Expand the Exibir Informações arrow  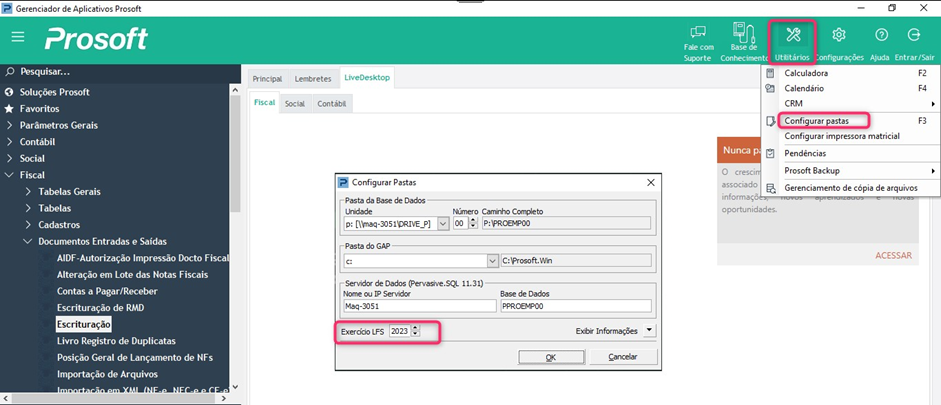coord(649,331)
